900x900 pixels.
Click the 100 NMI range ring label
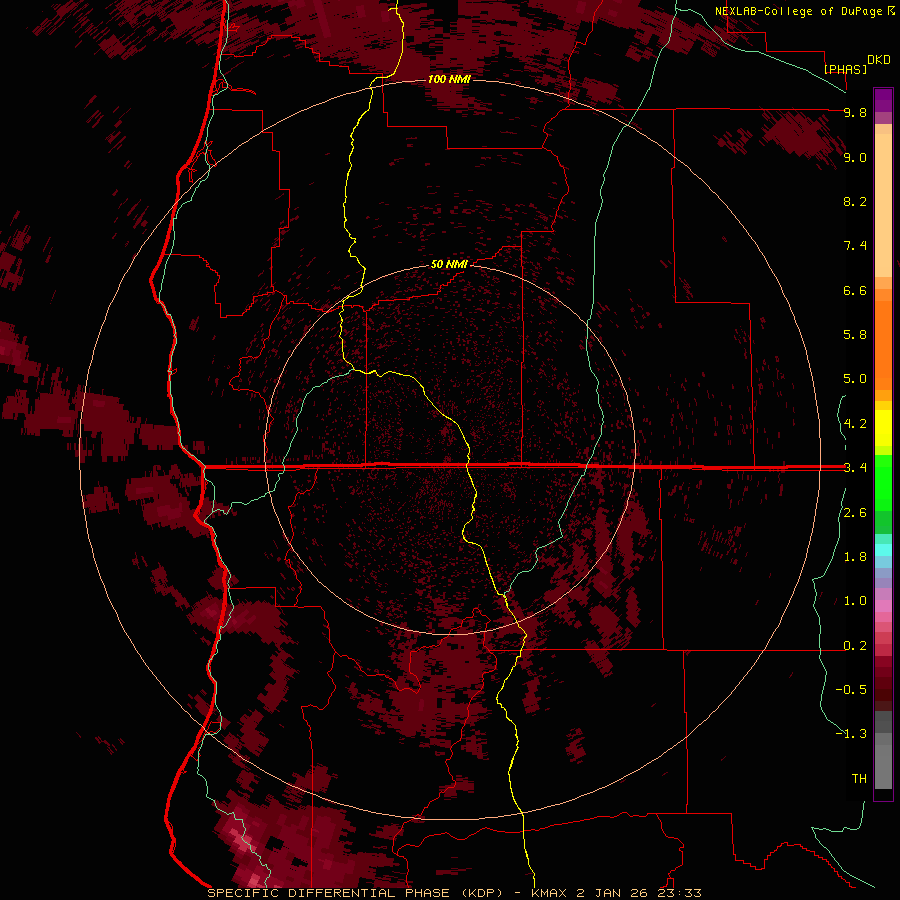449,79
